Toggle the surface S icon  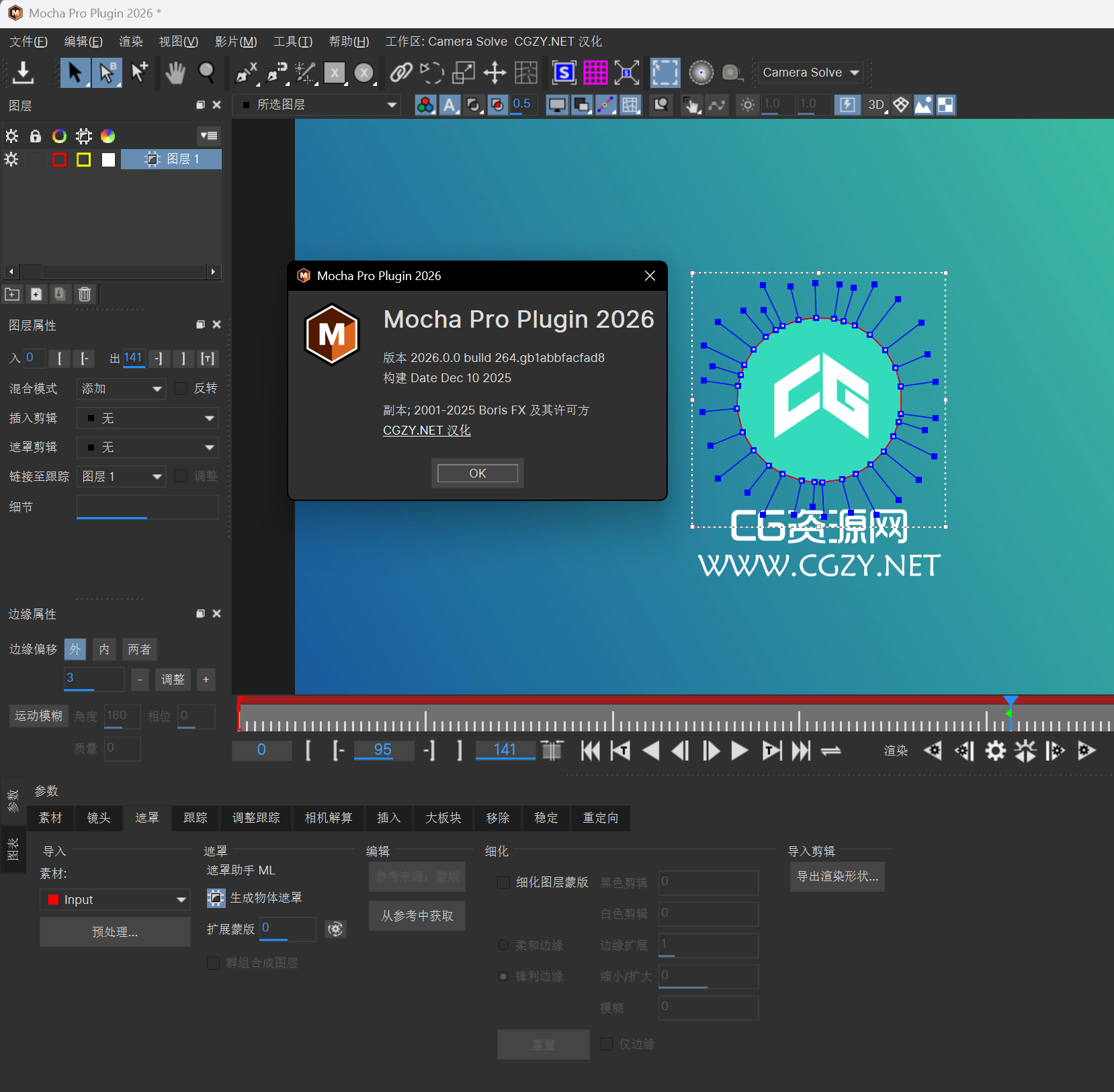(564, 73)
